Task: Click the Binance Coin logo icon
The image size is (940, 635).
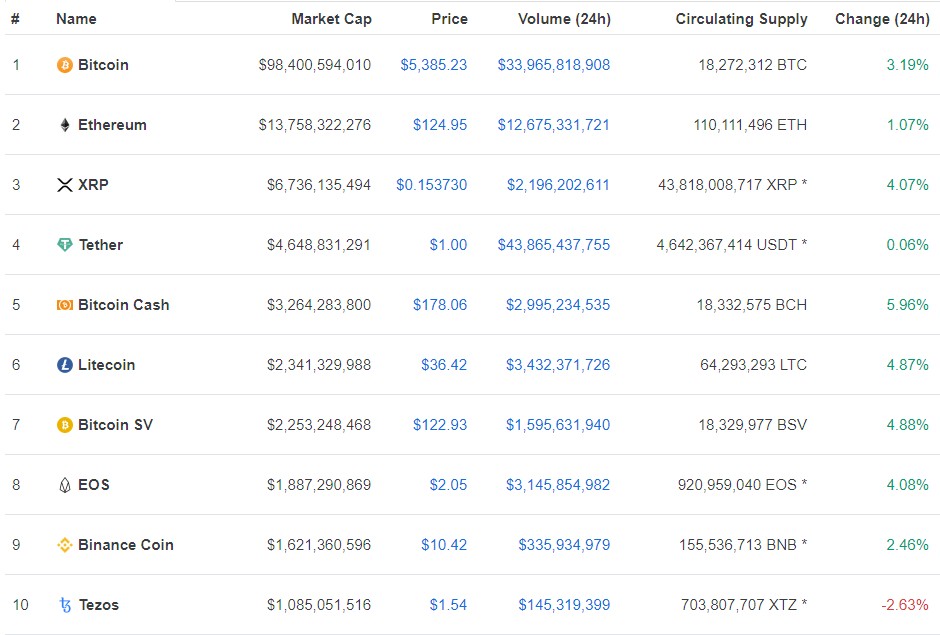Action: (x=65, y=544)
